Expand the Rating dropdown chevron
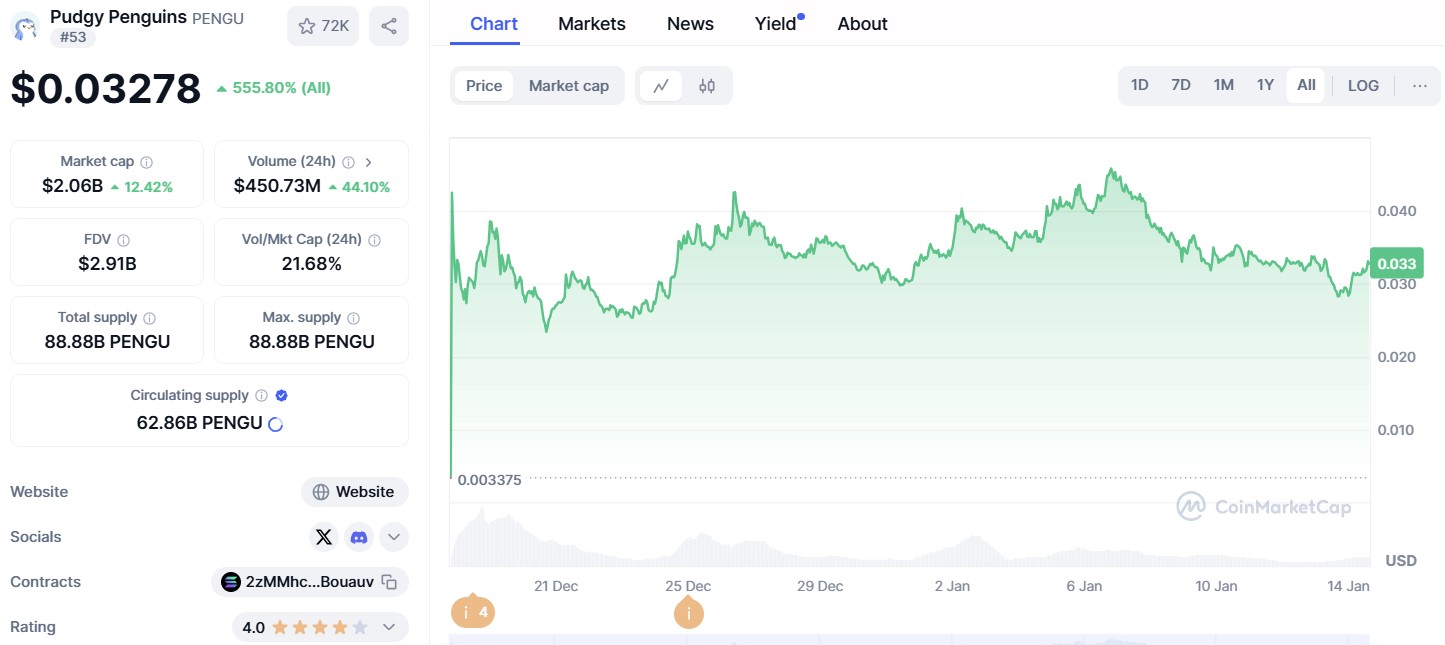Viewport: 1445px width, 645px height. [389, 627]
